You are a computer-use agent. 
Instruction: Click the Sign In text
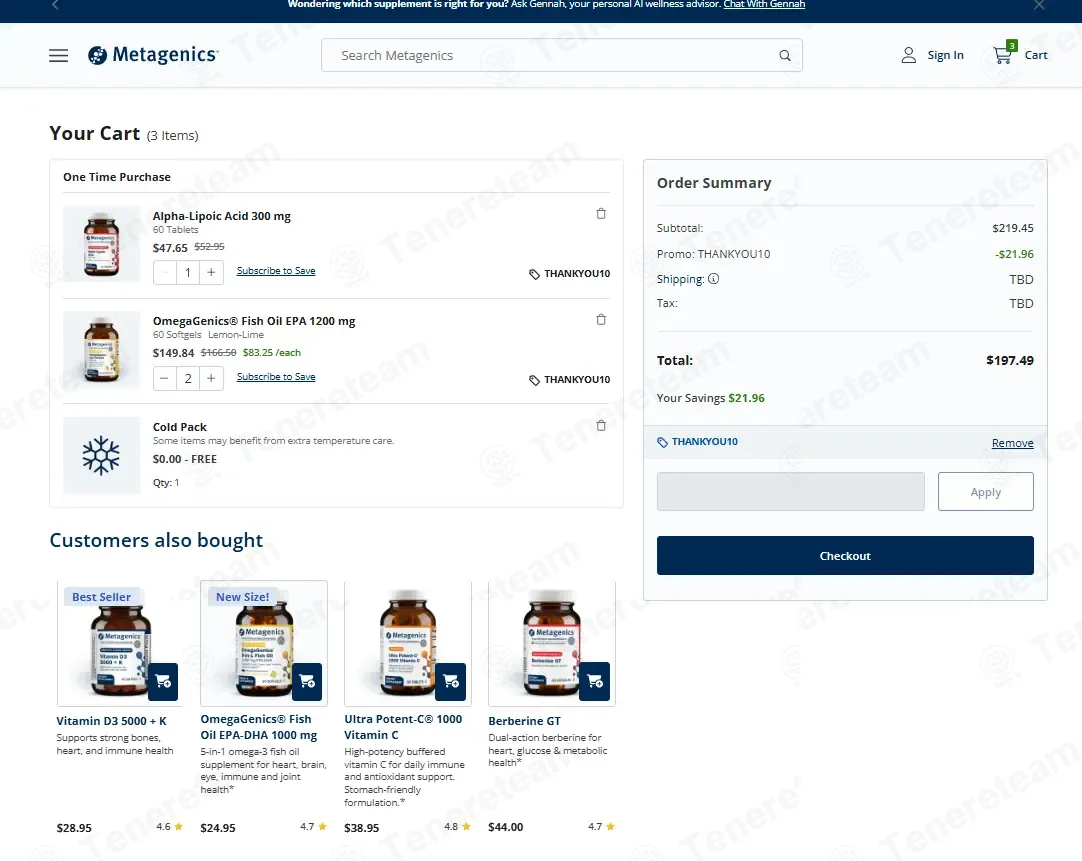coord(945,55)
